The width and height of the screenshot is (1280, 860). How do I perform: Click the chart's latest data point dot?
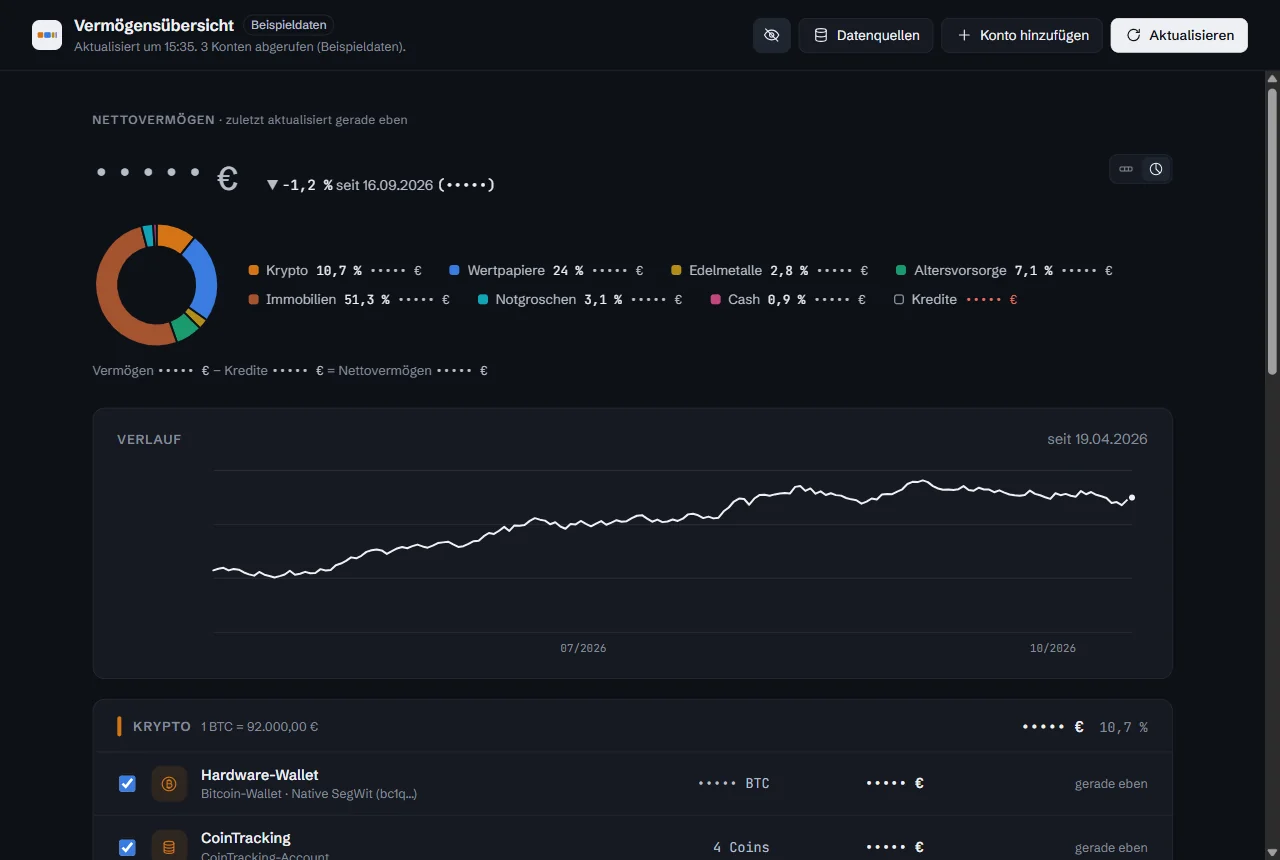pyautogui.click(x=1132, y=497)
